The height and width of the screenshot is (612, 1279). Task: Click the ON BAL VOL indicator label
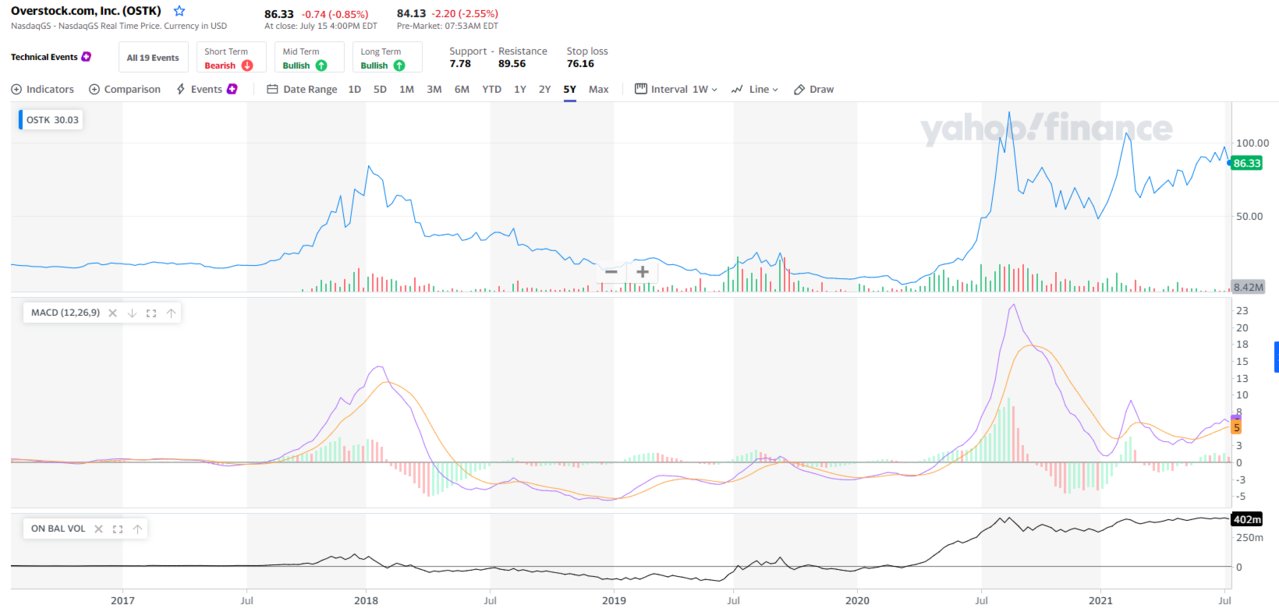coord(58,529)
